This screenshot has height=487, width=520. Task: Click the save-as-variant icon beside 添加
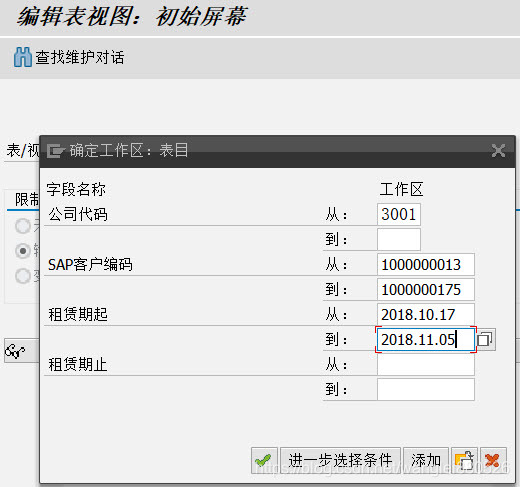(464, 461)
